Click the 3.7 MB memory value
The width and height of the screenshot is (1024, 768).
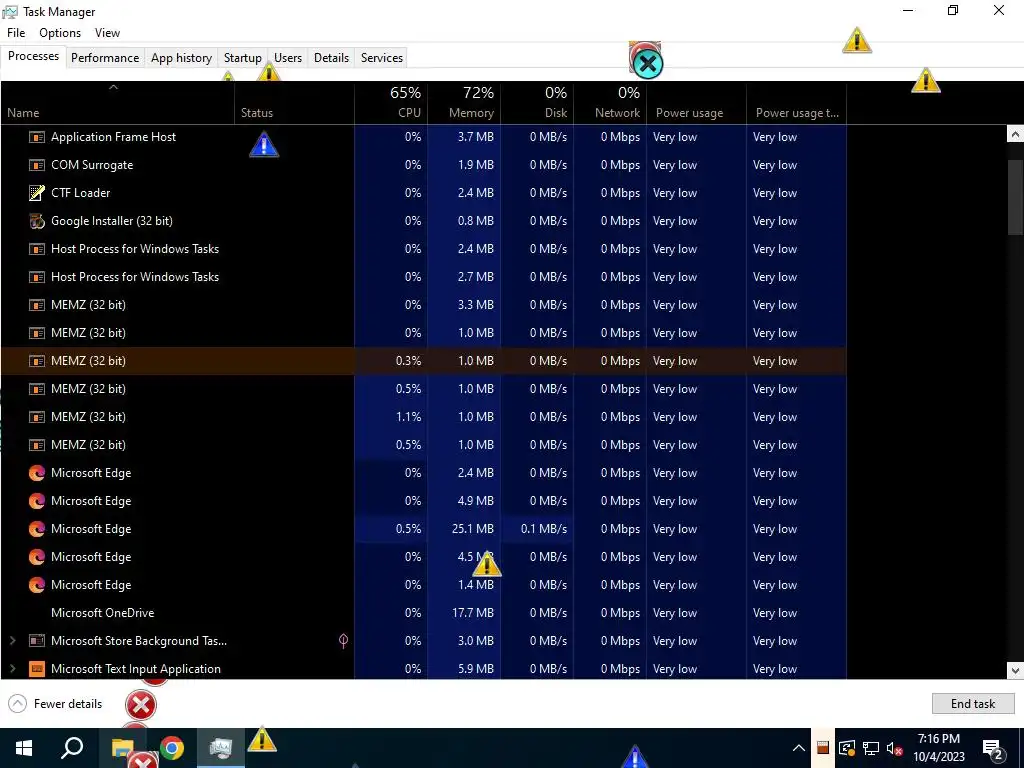point(475,137)
